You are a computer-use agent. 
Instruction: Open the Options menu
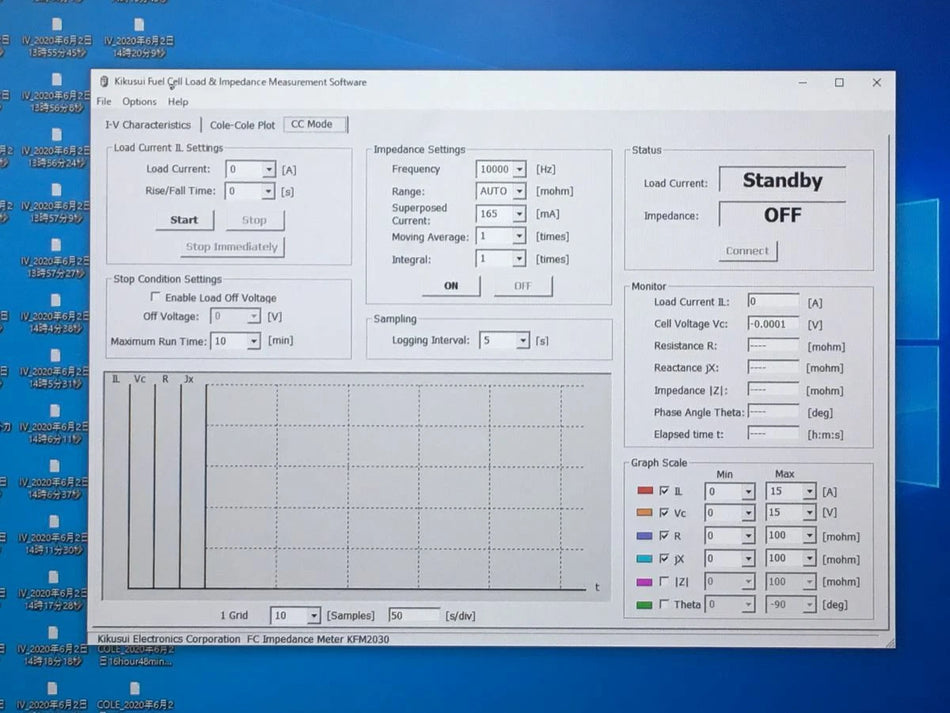[139, 102]
